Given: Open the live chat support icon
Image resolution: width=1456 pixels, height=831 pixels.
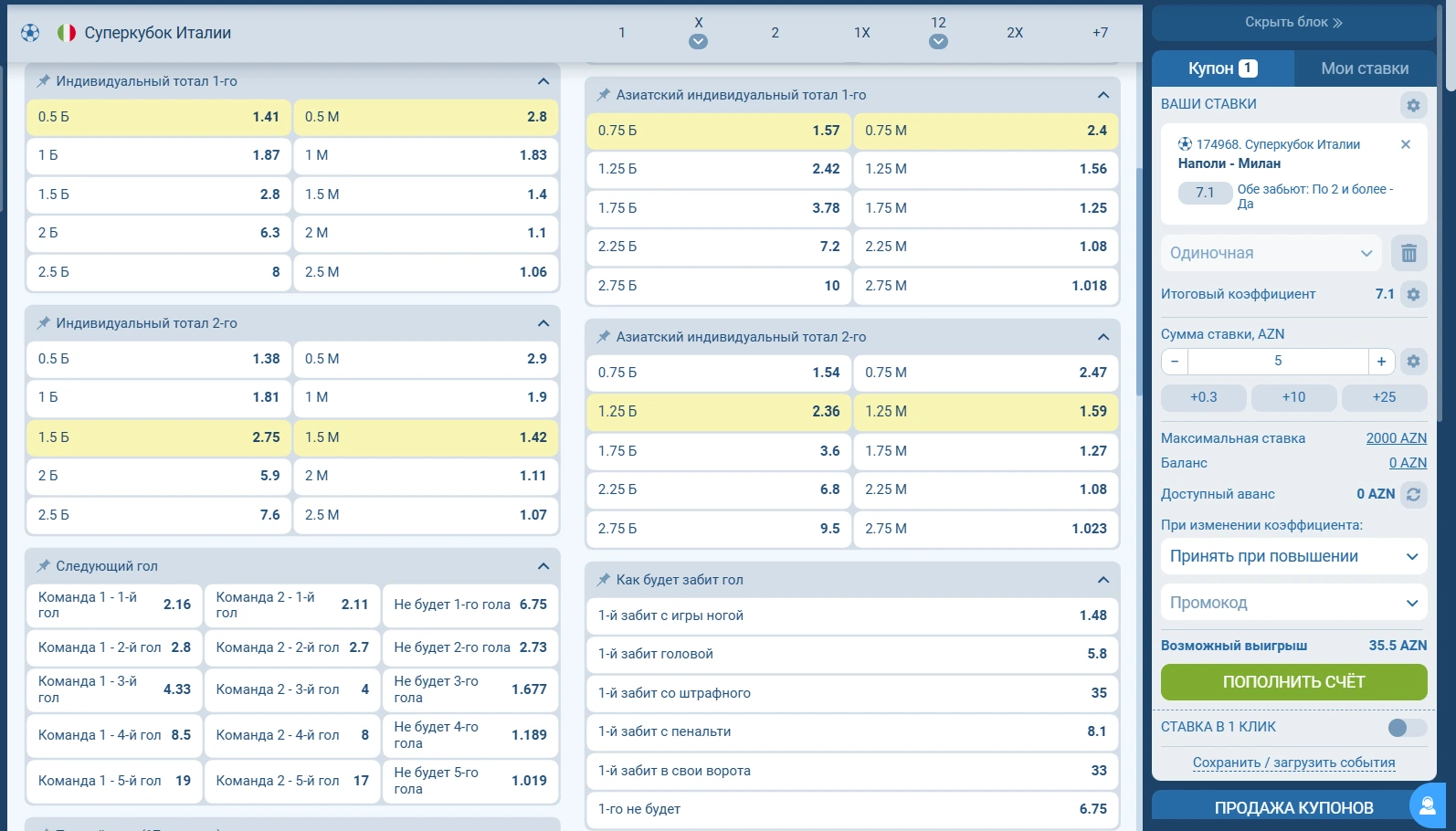Looking at the screenshot, I should (1427, 805).
